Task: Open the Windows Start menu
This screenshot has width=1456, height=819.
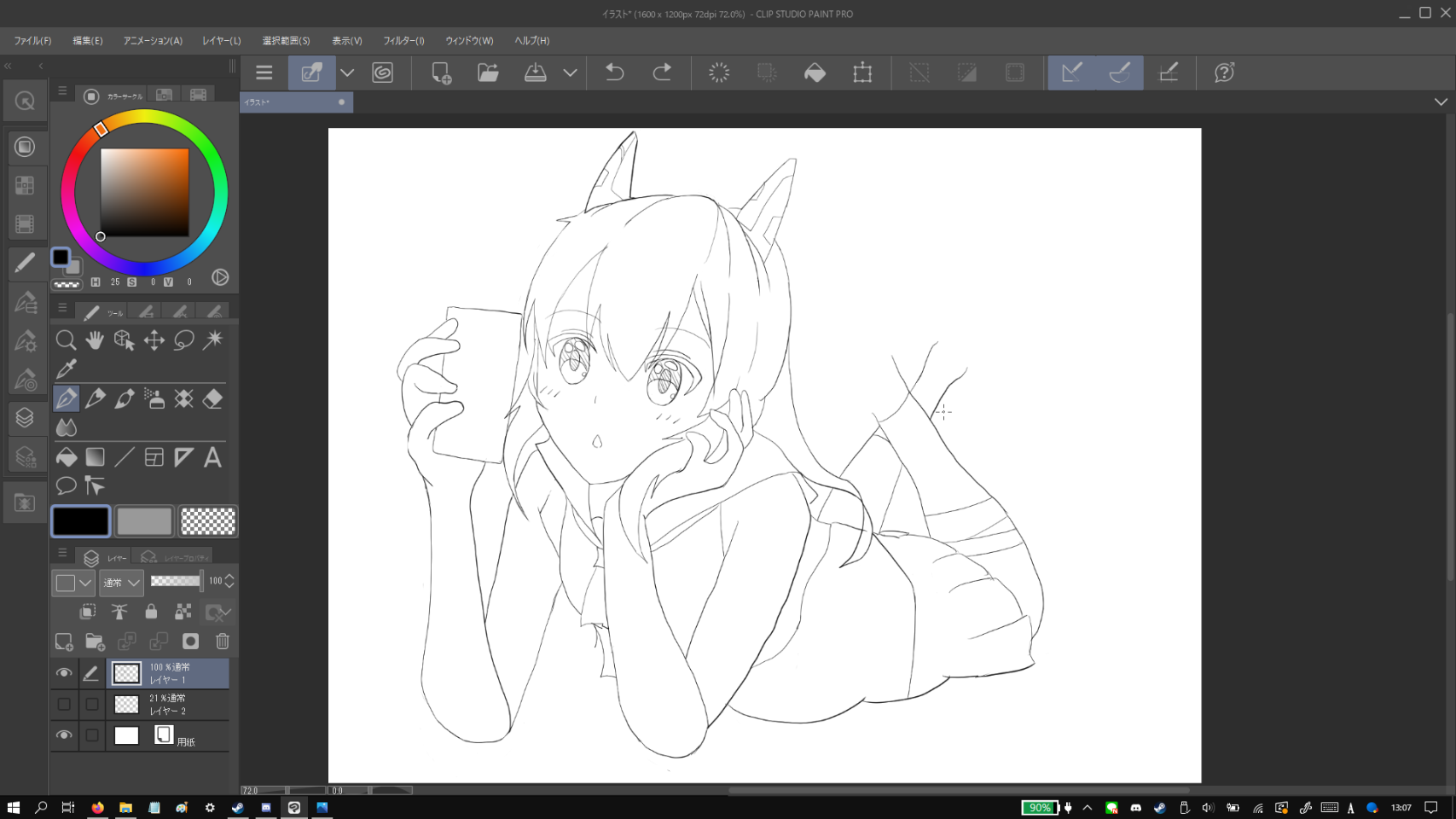Action: coord(14,807)
